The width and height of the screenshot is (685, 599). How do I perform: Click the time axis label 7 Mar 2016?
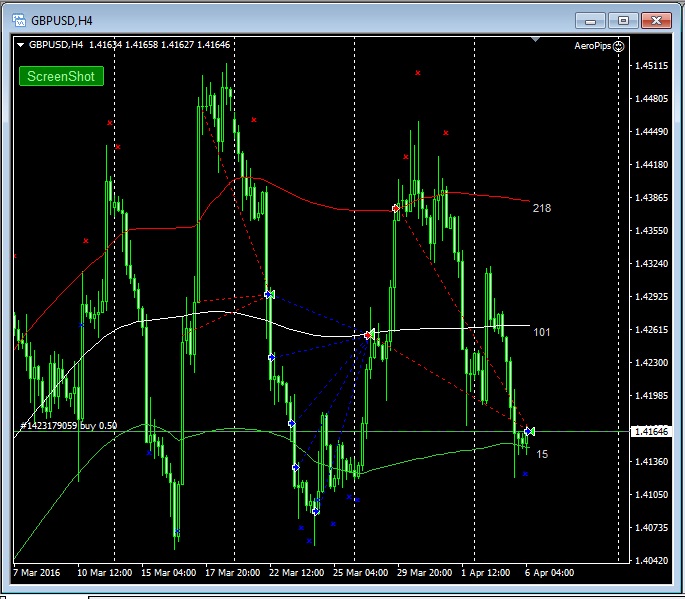click(x=37, y=572)
